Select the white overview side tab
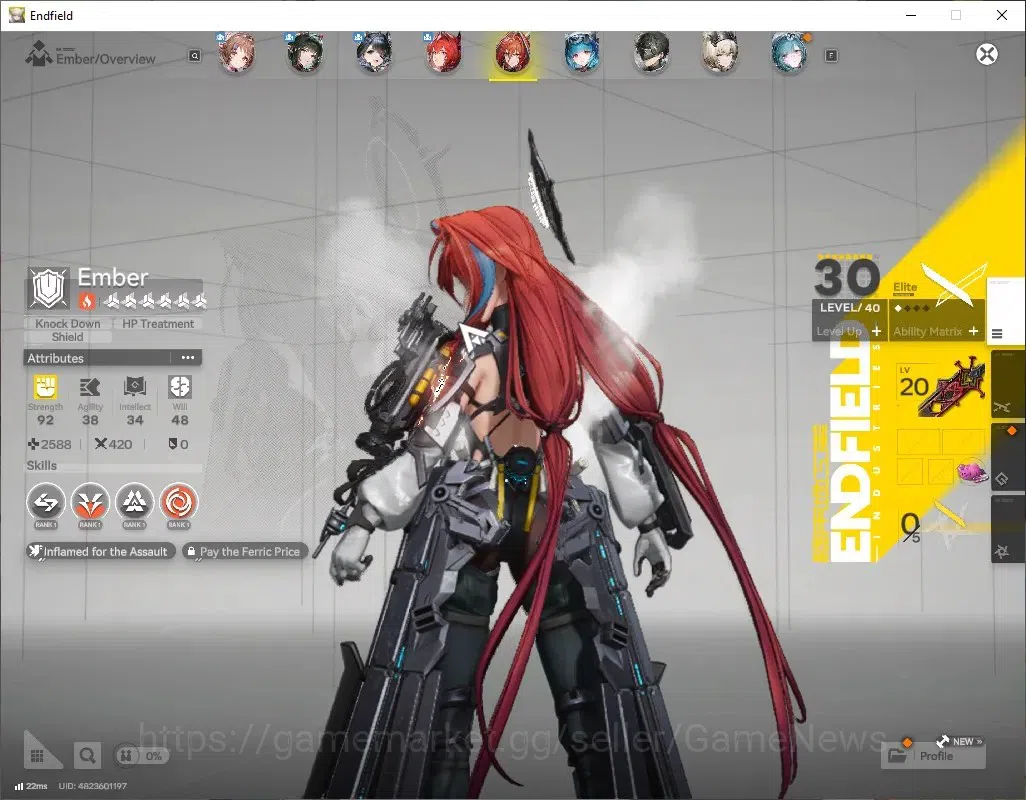The width and height of the screenshot is (1026, 800). (1006, 311)
